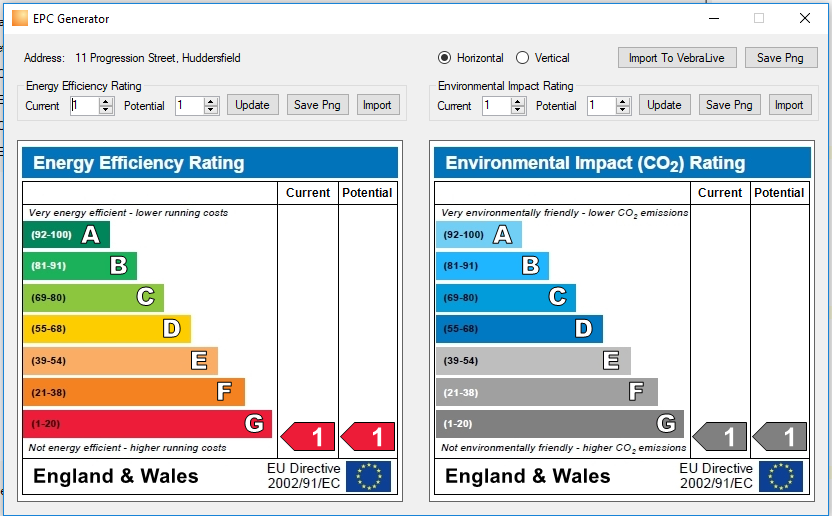Click the red Potential rating arrow showing 1

tap(368, 436)
